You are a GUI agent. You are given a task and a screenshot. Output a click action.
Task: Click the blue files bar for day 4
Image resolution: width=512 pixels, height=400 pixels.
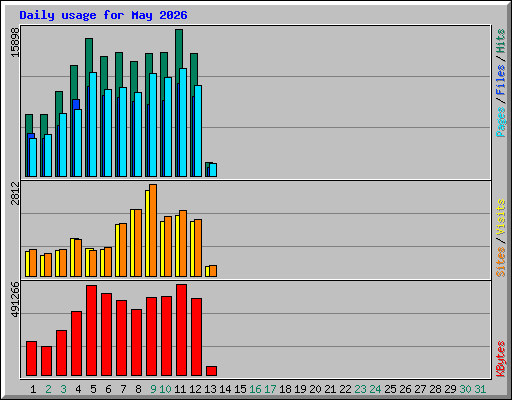click(x=76, y=104)
